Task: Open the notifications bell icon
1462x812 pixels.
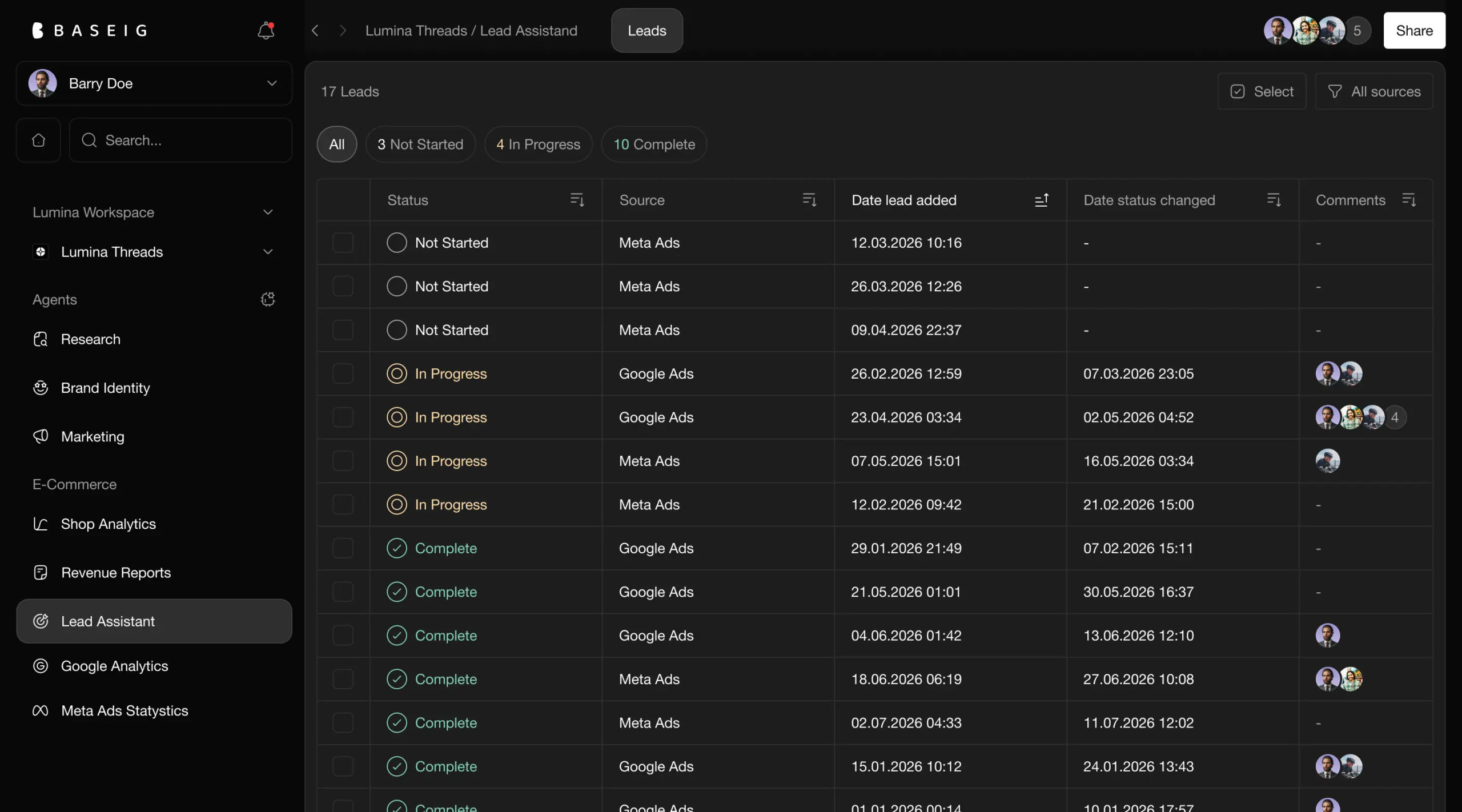Action: tap(266, 30)
